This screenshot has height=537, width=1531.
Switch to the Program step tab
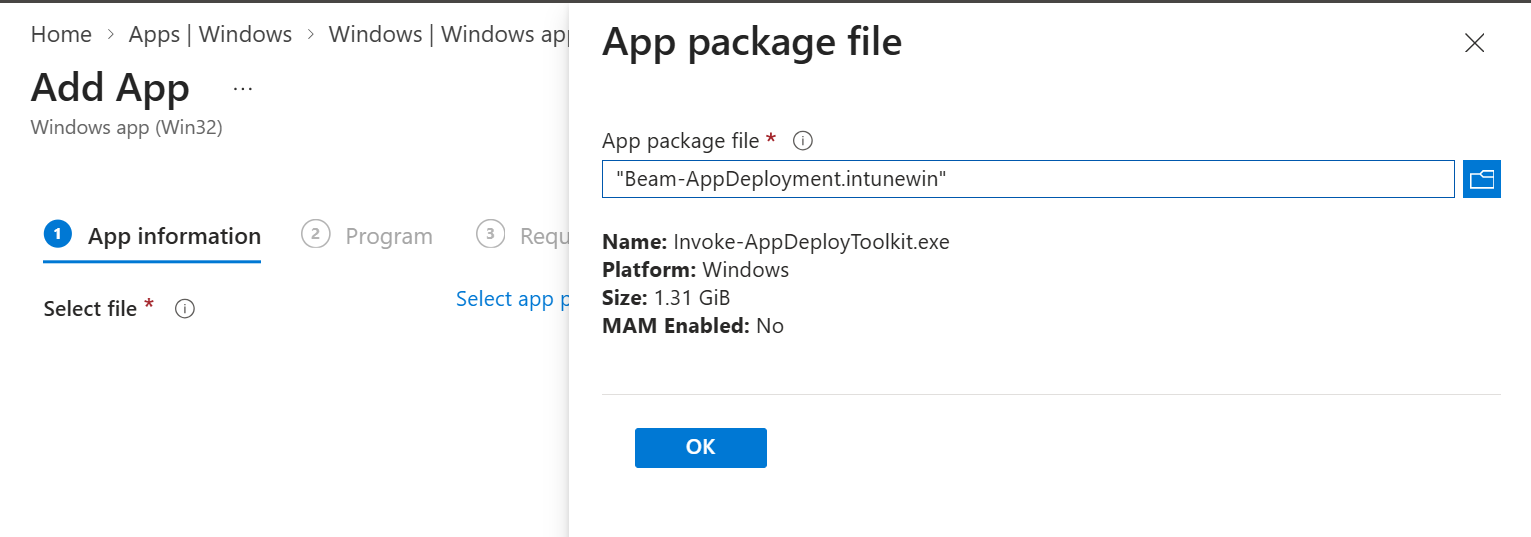pyautogui.click(x=367, y=236)
